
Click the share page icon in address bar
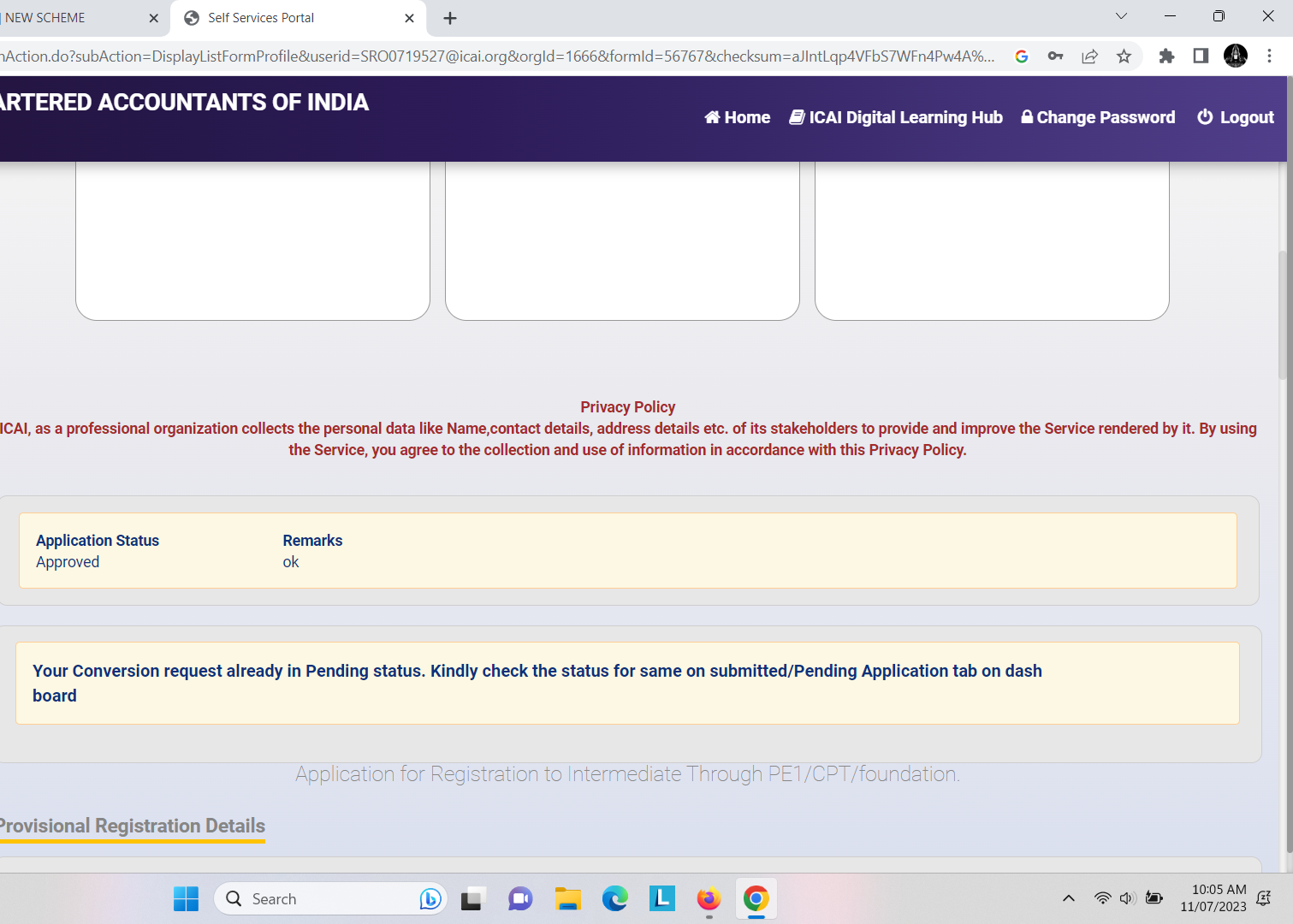1089,56
